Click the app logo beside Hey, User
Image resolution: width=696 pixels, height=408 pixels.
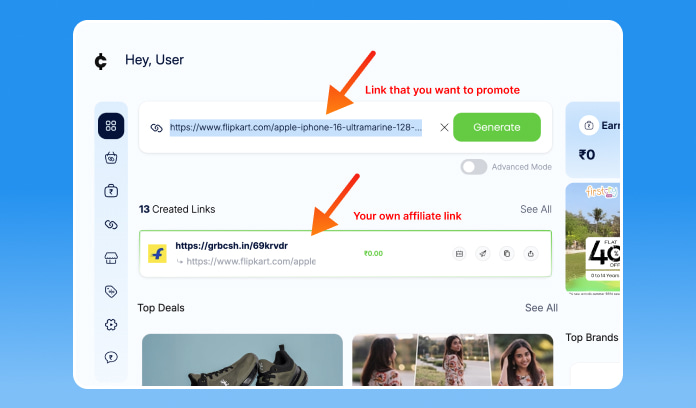pos(101,61)
